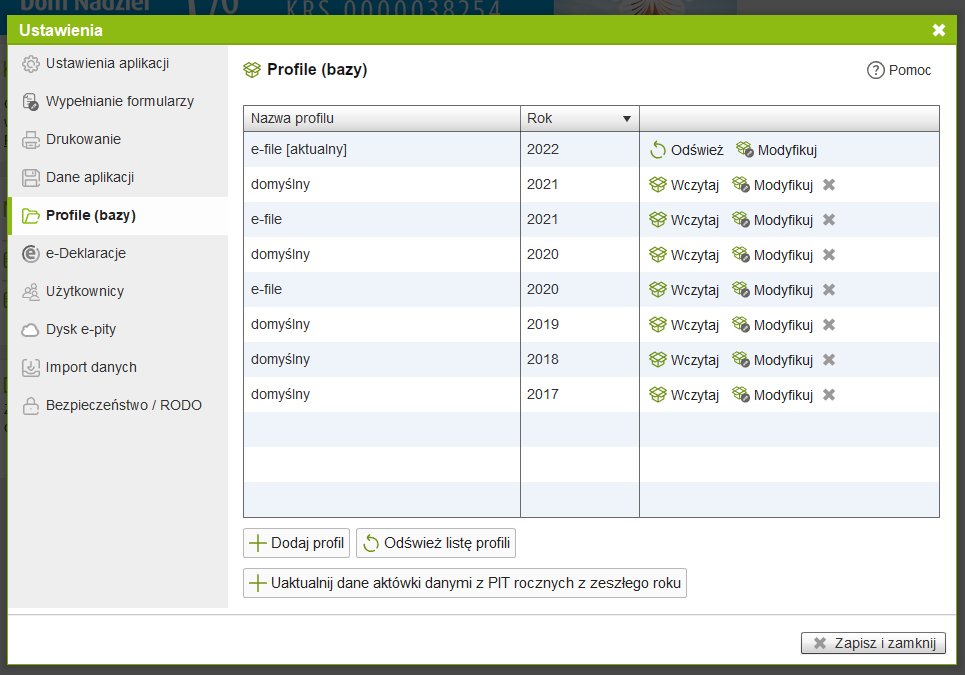Load the e-file 2020 profile
The width and height of the screenshot is (965, 675).
(685, 290)
